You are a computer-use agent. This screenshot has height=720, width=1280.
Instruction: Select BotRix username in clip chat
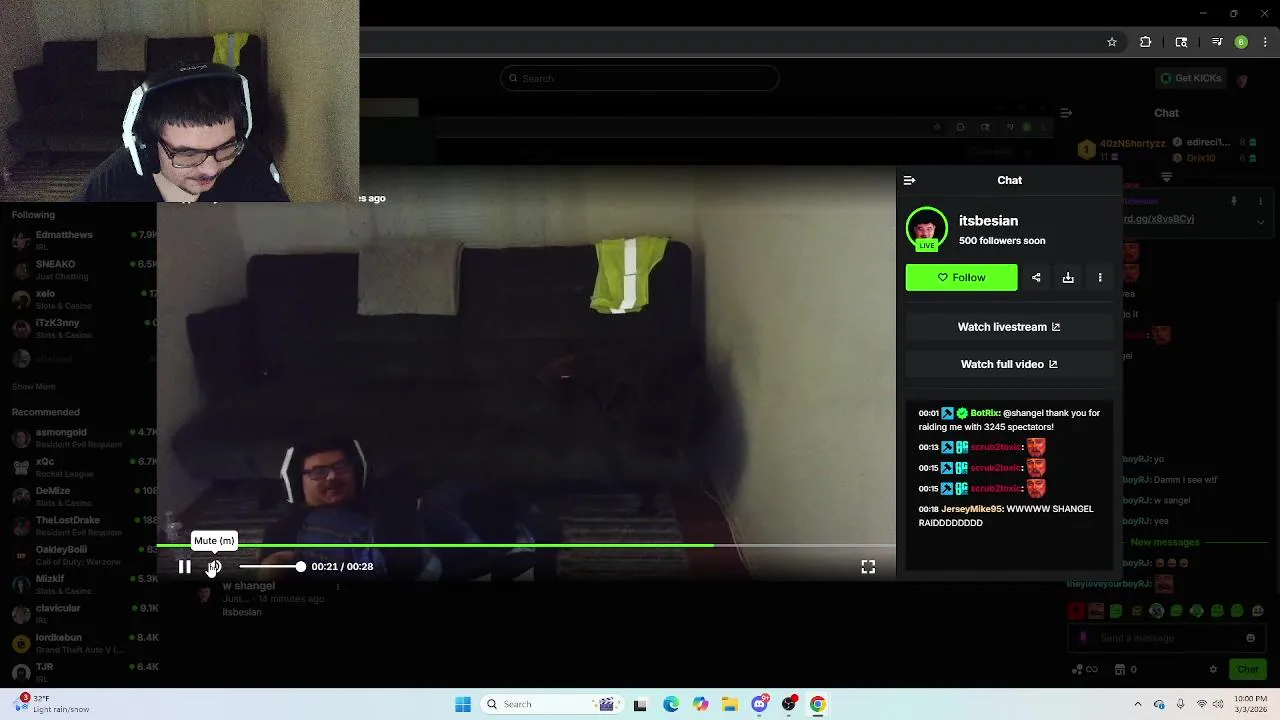coord(984,413)
